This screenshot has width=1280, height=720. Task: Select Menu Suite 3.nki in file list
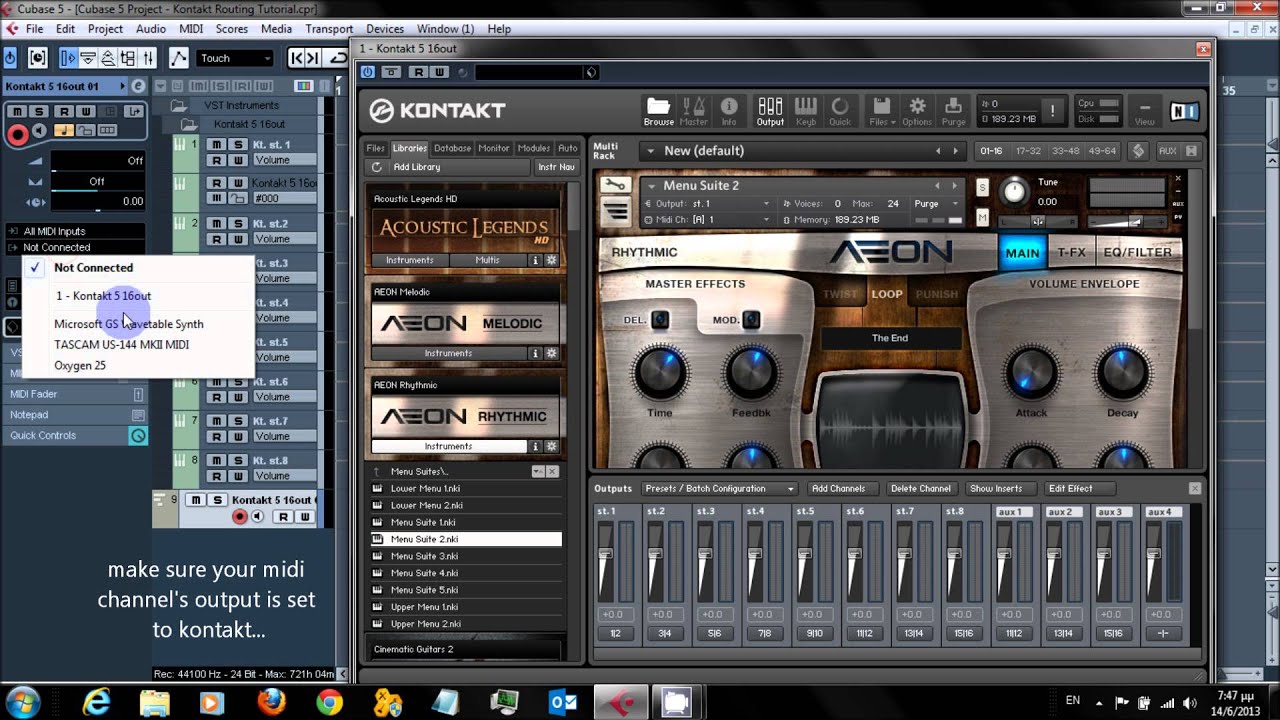click(424, 556)
